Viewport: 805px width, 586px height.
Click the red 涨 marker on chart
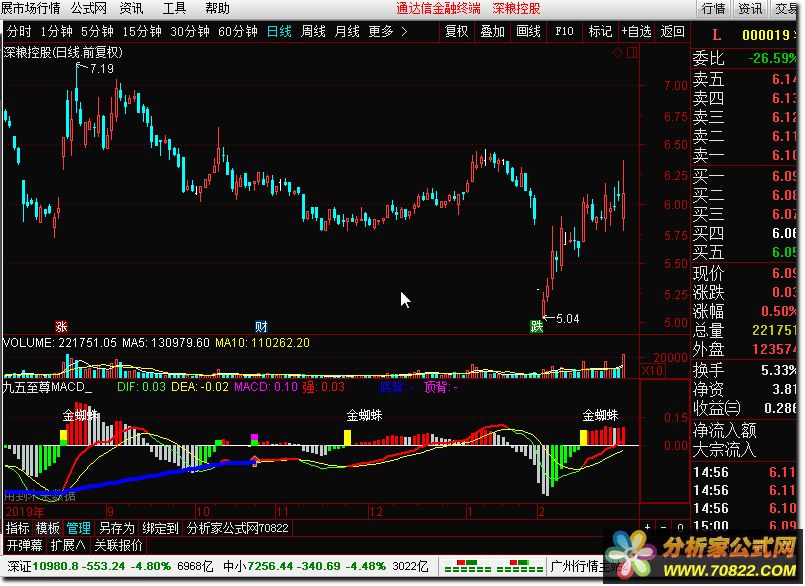pyautogui.click(x=61, y=326)
